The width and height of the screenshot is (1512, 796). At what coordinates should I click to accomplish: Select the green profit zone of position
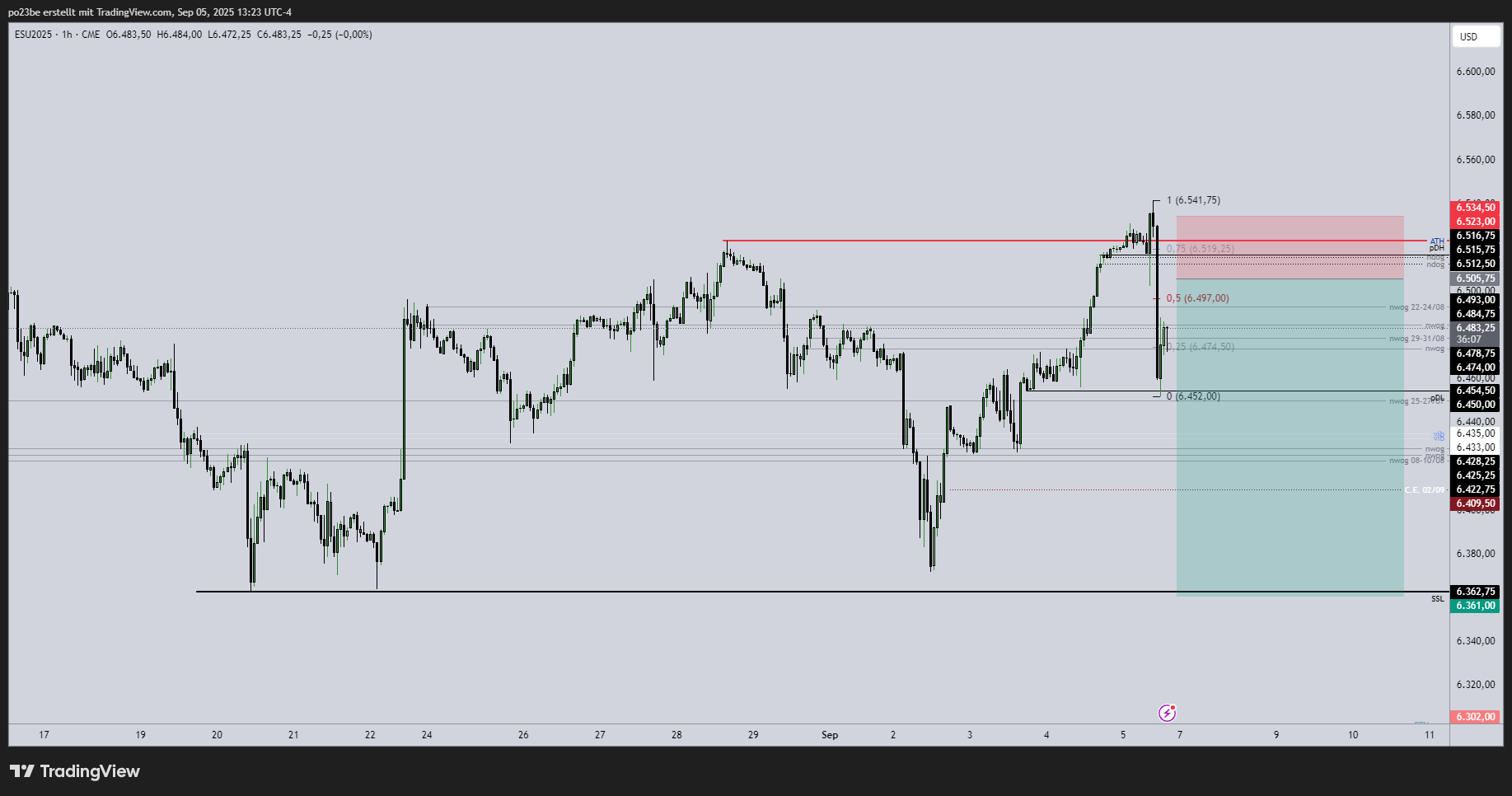pyautogui.click(x=1290, y=437)
